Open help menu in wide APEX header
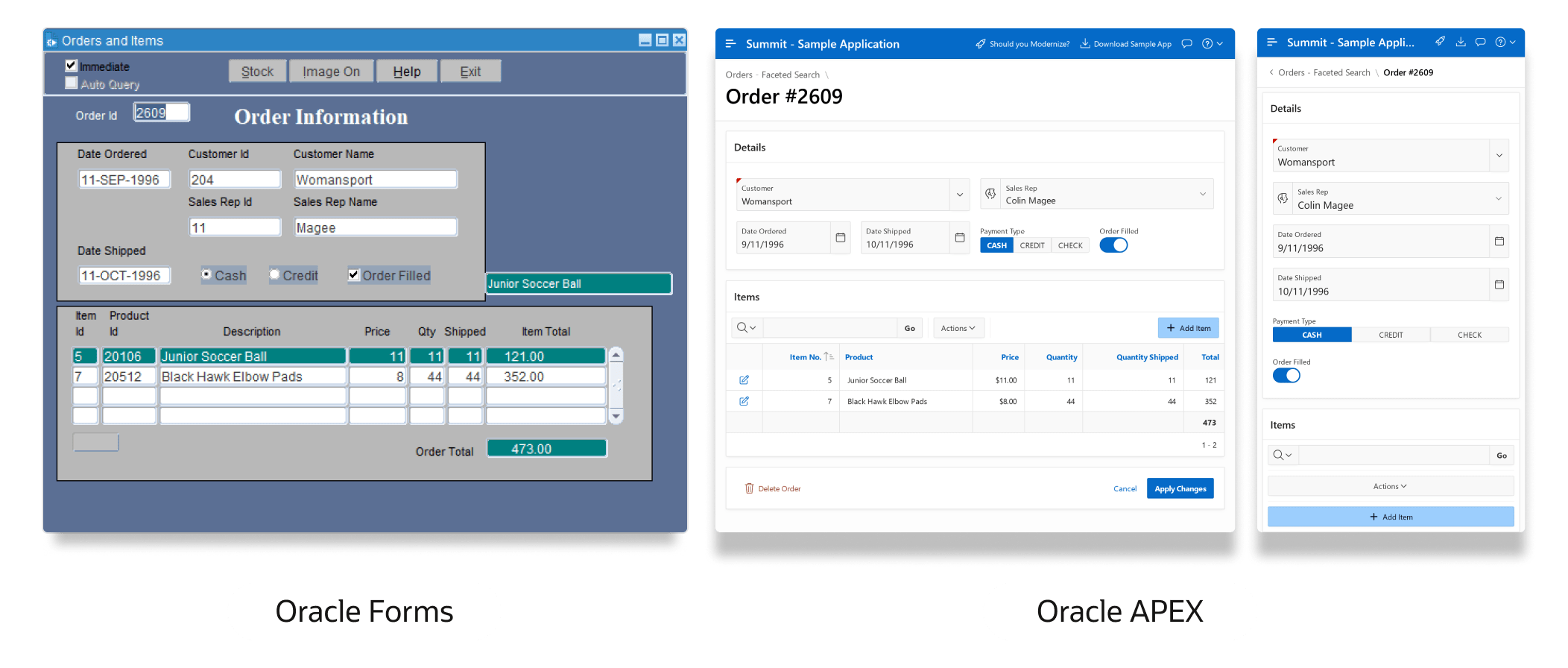The image size is (1568, 668). tap(1213, 44)
